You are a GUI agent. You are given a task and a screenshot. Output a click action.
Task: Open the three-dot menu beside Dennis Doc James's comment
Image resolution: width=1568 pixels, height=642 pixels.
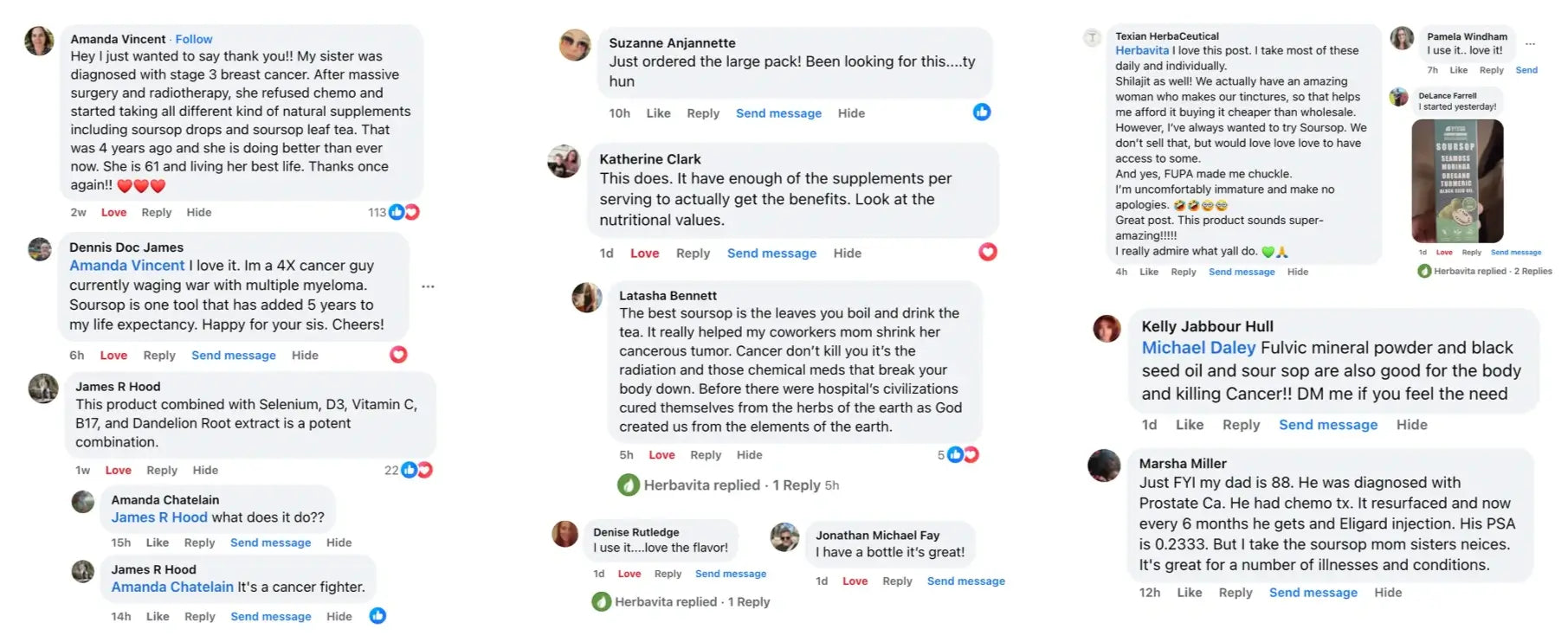click(428, 286)
